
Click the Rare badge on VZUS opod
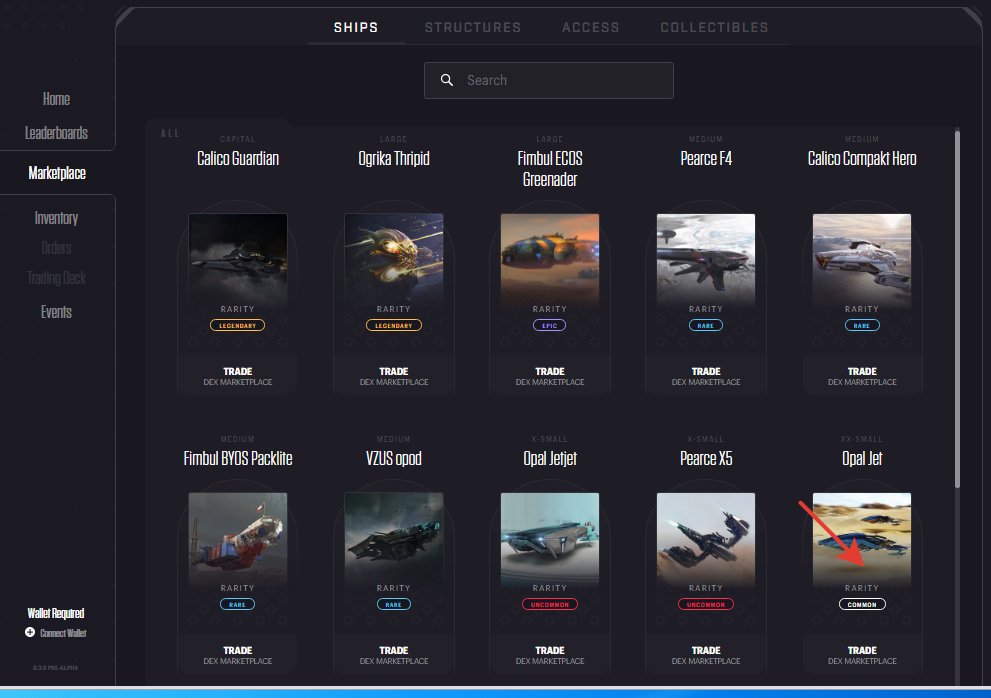click(x=394, y=604)
